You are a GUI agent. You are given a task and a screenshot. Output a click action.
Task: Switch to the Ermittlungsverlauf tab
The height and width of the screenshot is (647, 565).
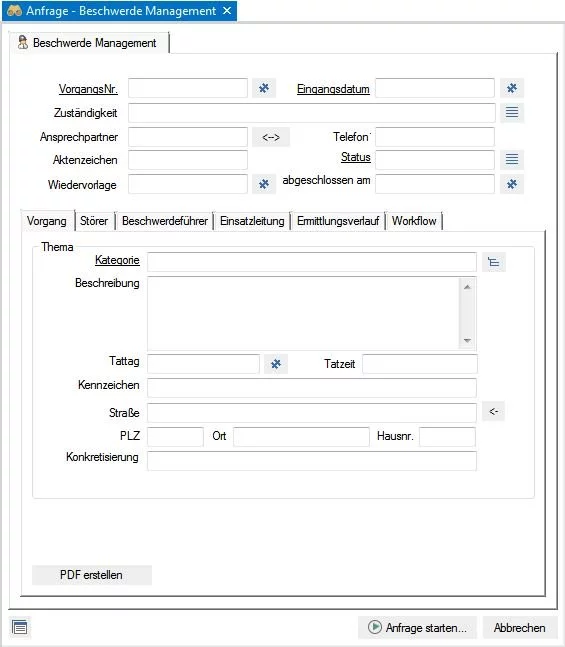click(338, 221)
